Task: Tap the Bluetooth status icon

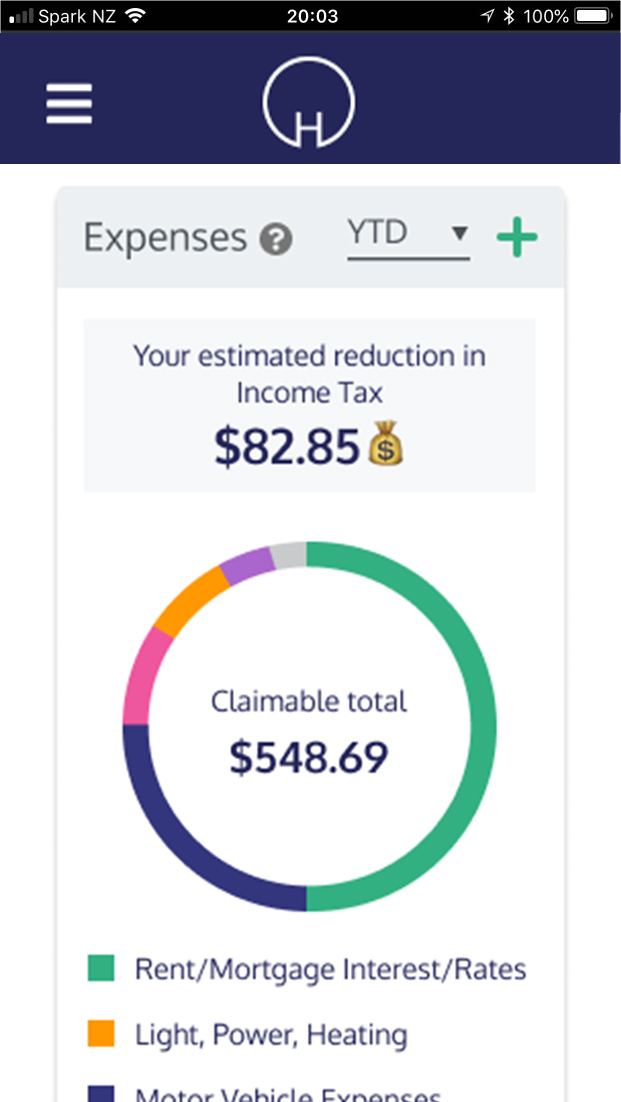Action: pyautogui.click(x=509, y=15)
